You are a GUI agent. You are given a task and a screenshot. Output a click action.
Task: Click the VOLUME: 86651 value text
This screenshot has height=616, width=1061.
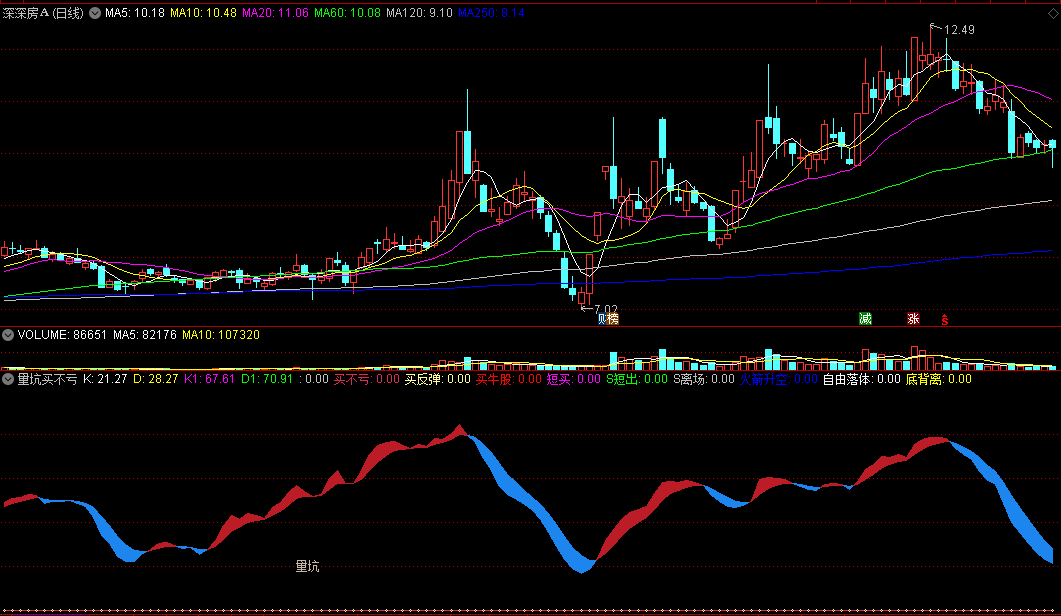(x=62, y=335)
